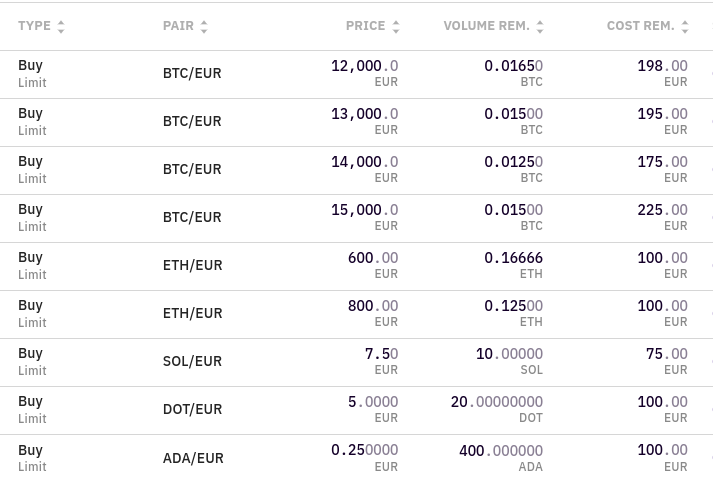Viewport: 713px width, 492px height.
Task: Sort by the VOLUME REM. header text
Action: coord(486,26)
